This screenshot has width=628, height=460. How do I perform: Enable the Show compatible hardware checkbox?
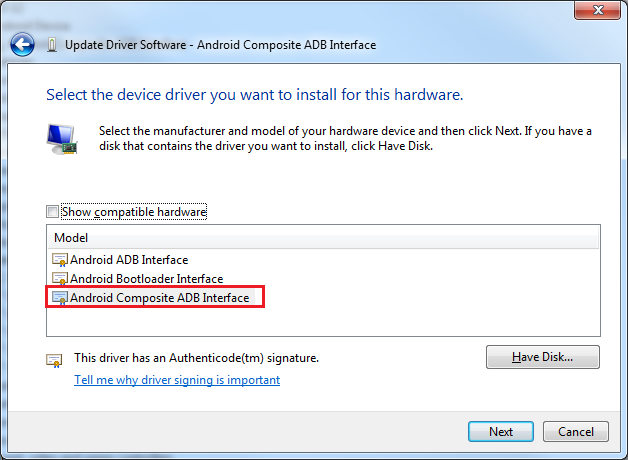pyautogui.click(x=53, y=212)
